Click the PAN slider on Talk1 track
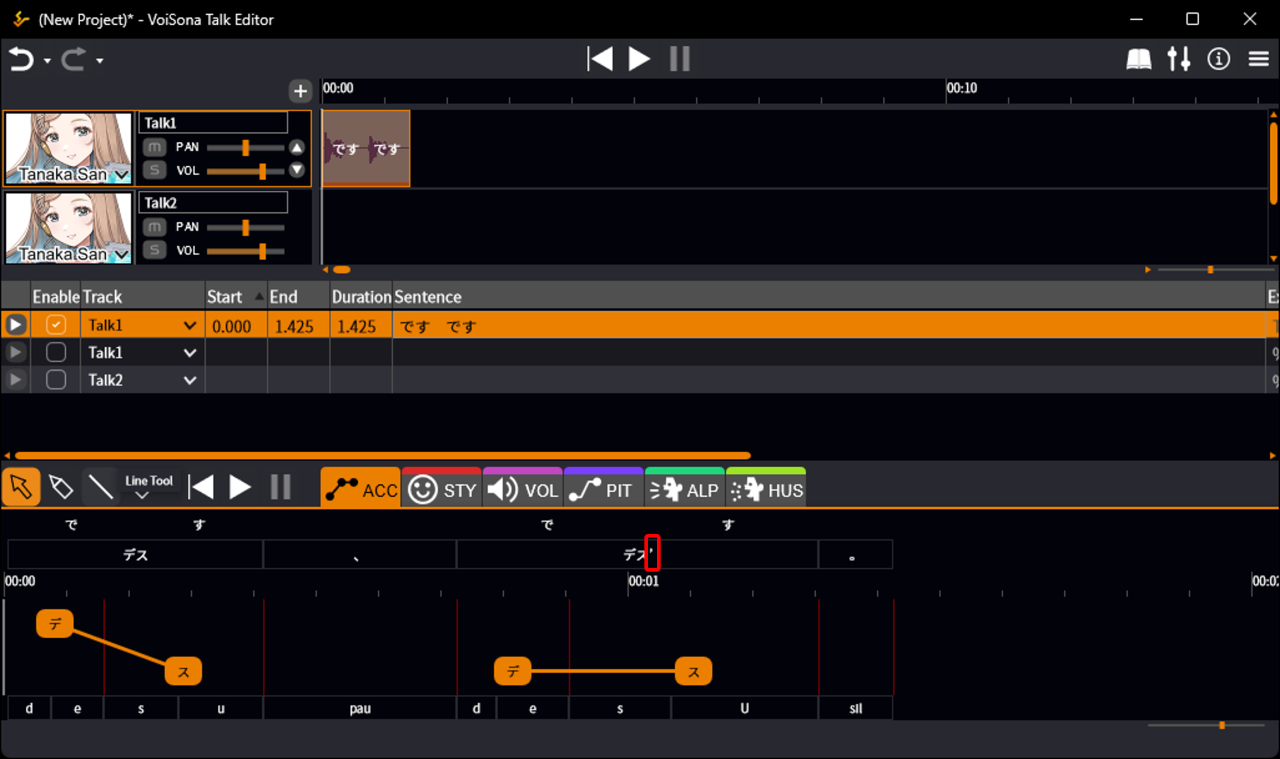The image size is (1280, 759). pyautogui.click(x=245, y=147)
